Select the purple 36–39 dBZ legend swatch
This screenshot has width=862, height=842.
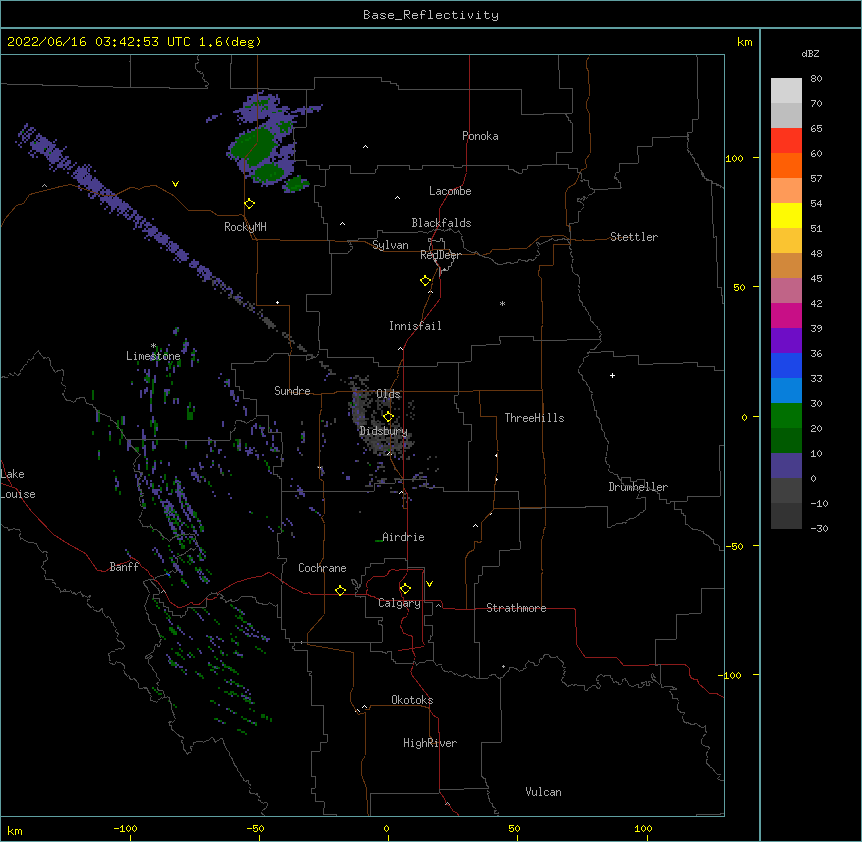[786, 340]
